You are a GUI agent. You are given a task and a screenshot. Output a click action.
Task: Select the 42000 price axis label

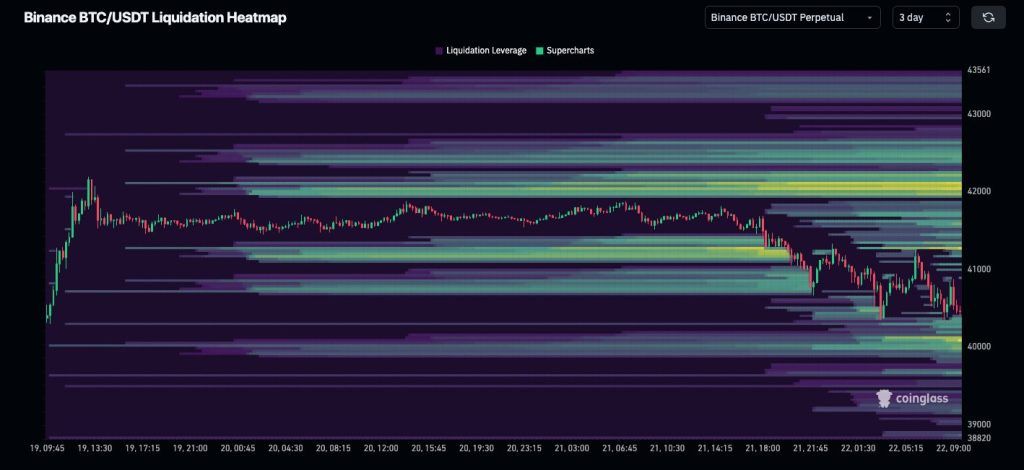click(x=982, y=191)
